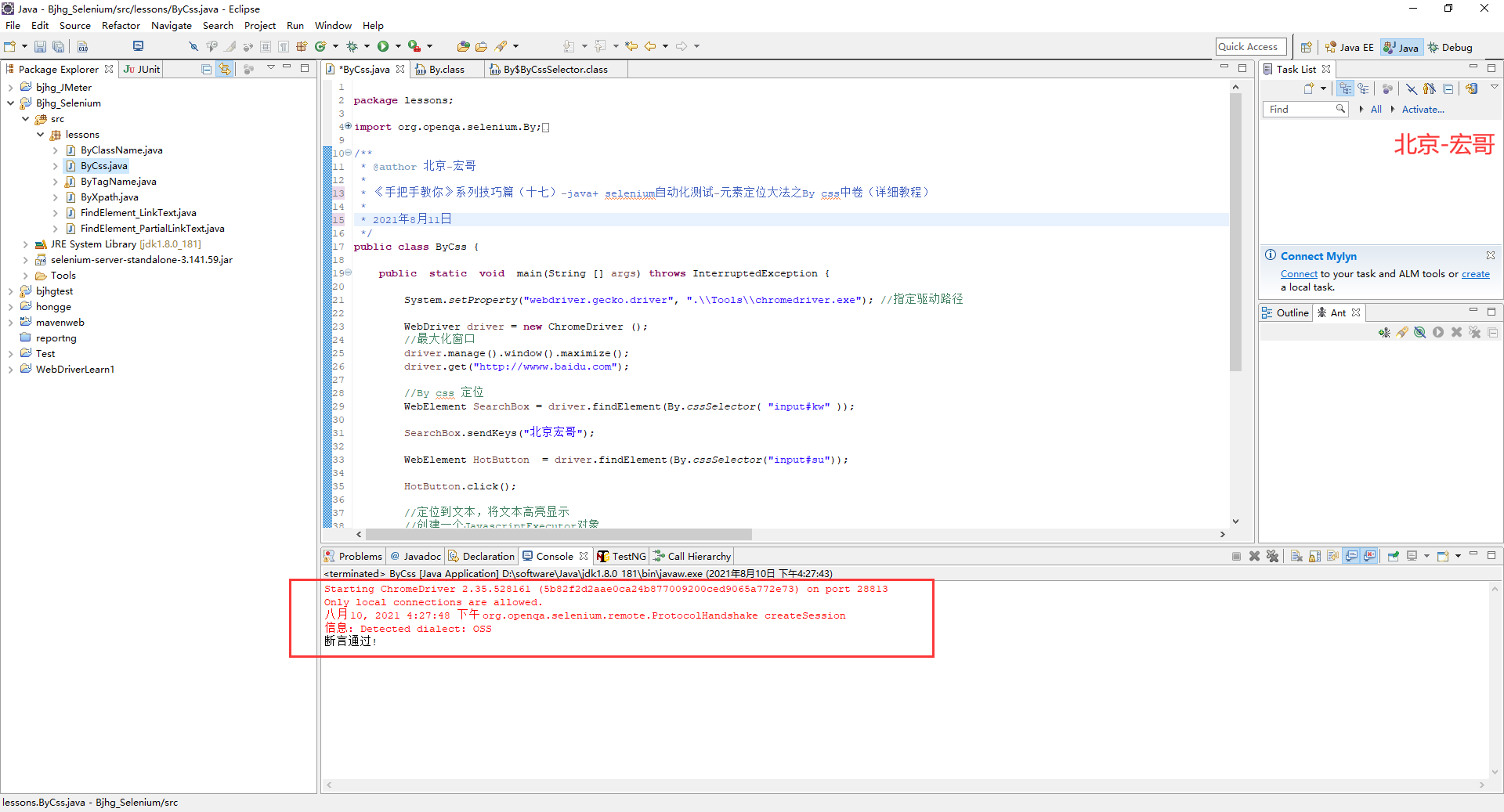
Task: Switch to Java EE perspective
Action: 1349,48
